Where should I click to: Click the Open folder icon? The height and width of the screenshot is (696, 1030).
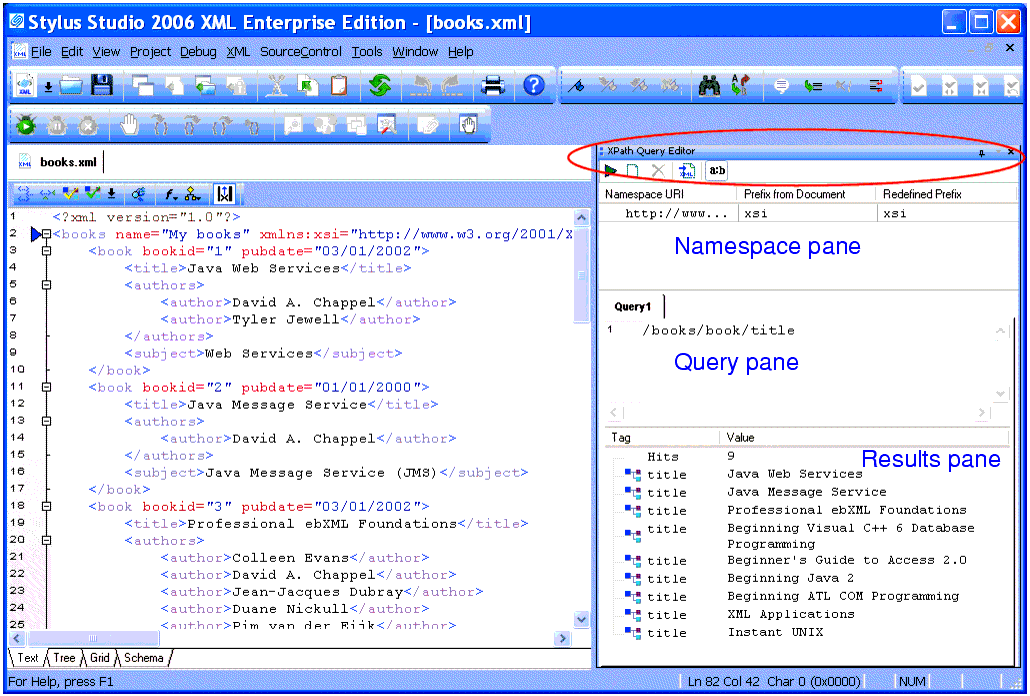pos(70,86)
